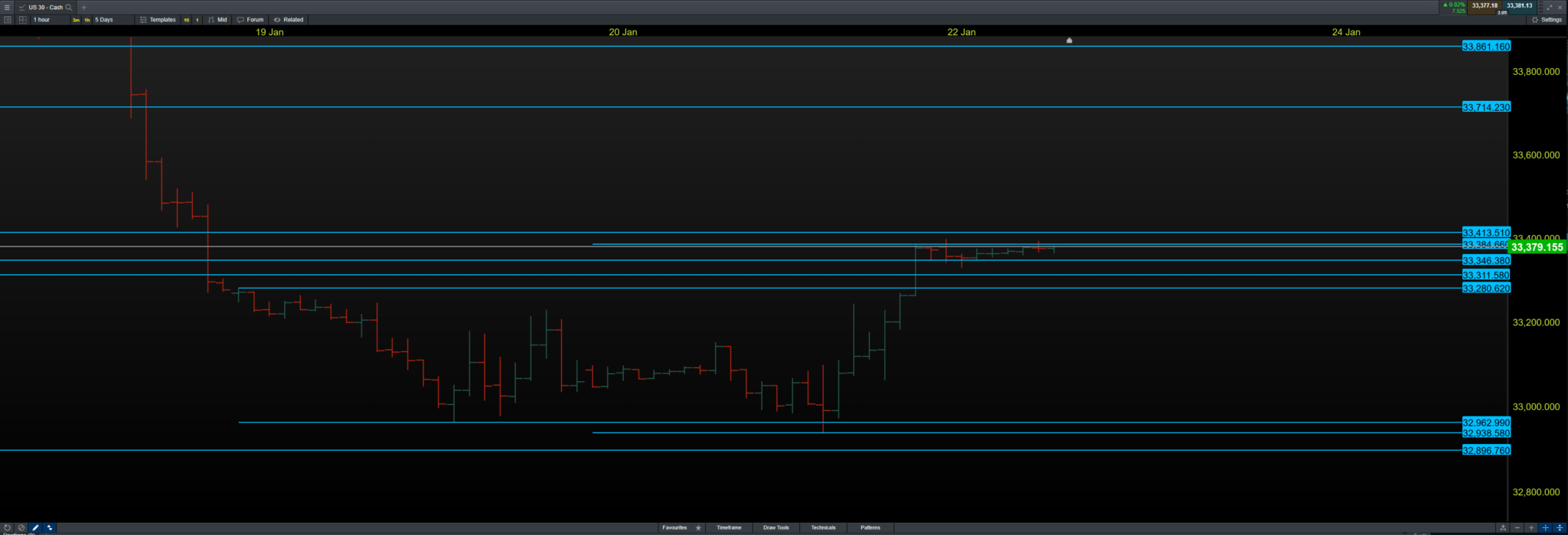Open the Draw Tools bottom menu
This screenshot has width=1568, height=535.
[x=776, y=527]
